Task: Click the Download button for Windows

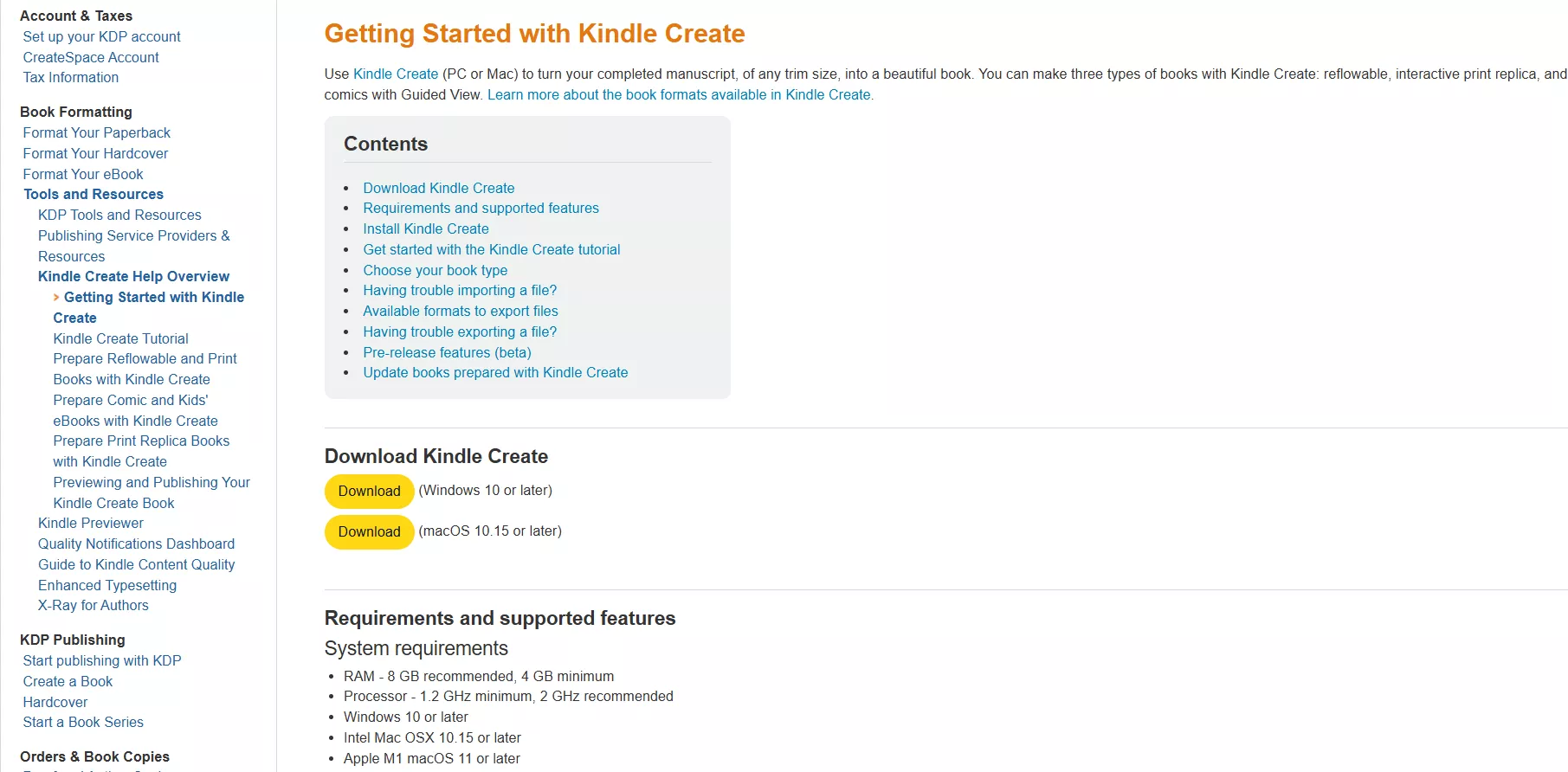Action: (x=368, y=491)
